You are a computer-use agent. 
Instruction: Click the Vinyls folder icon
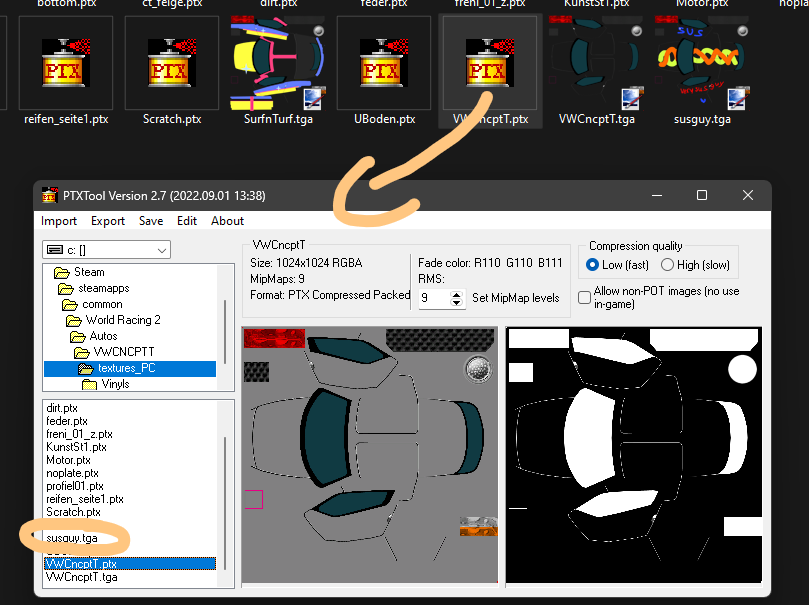(89, 384)
